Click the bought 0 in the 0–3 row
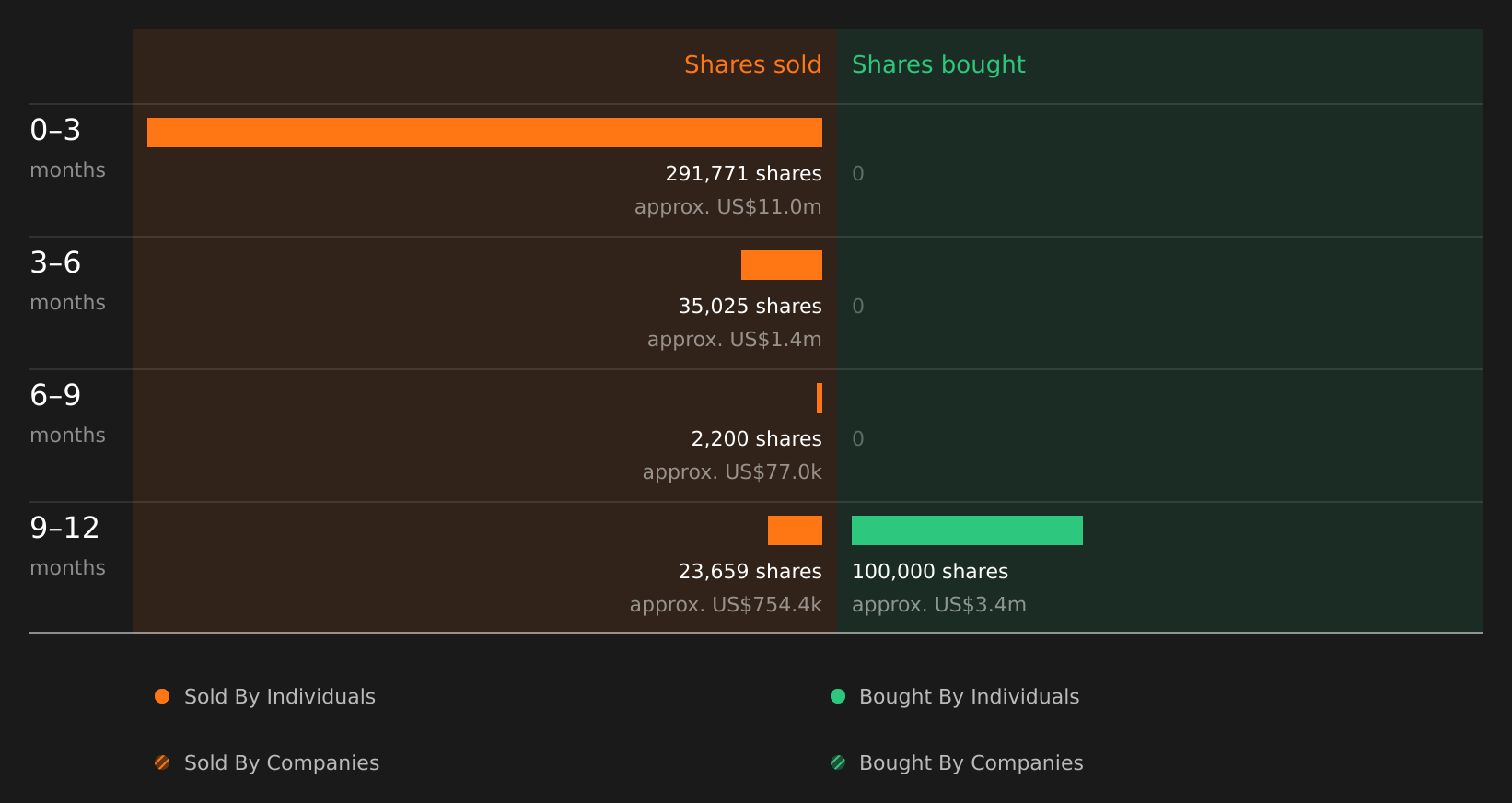The height and width of the screenshot is (803, 1512). pyautogui.click(x=858, y=174)
